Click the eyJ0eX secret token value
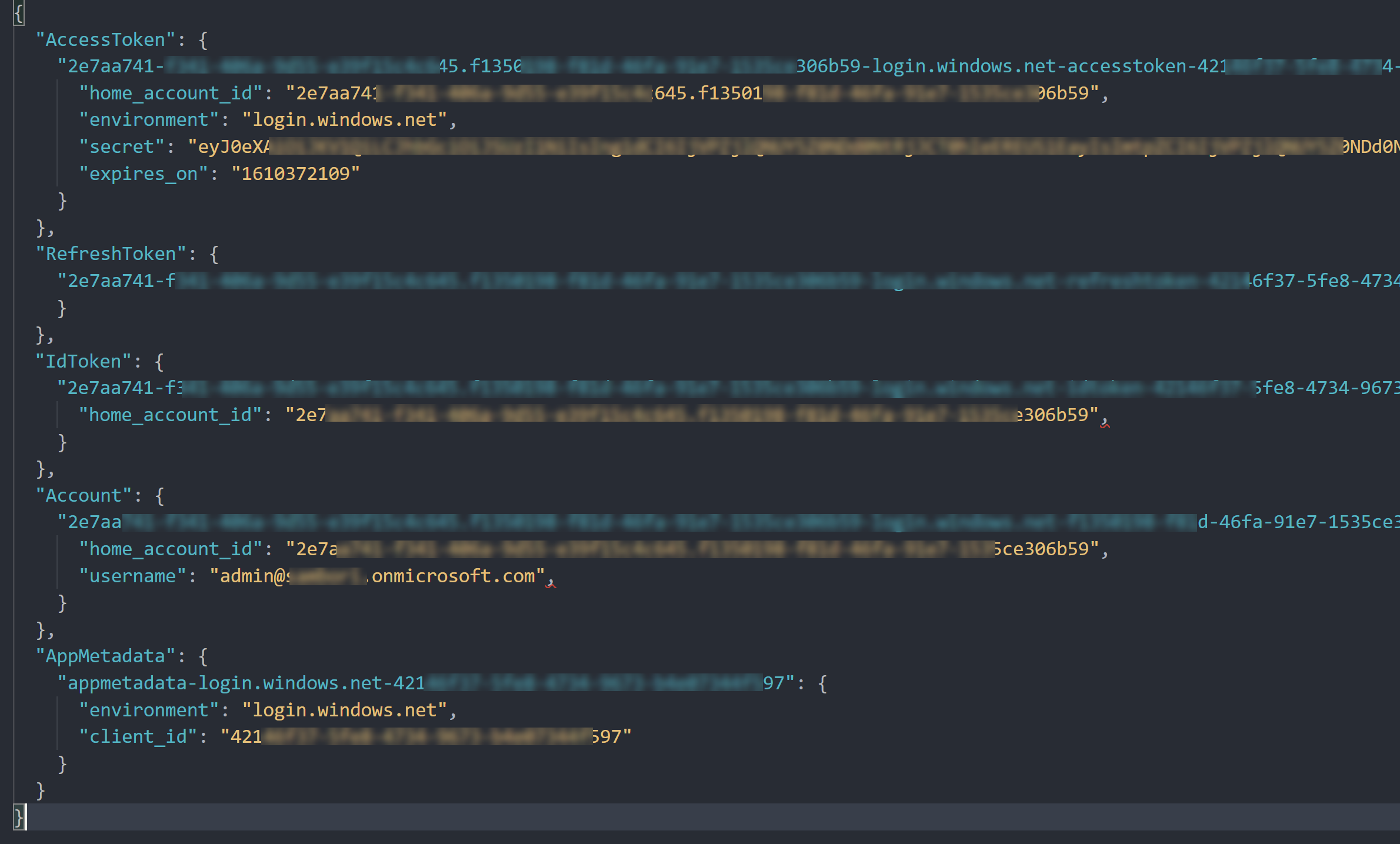Image resolution: width=1400 pixels, height=844 pixels. click(x=794, y=146)
